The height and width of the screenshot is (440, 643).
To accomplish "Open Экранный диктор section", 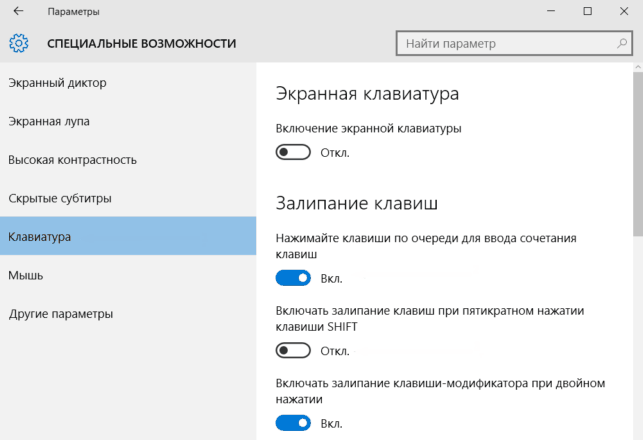I will (x=128, y=83).
